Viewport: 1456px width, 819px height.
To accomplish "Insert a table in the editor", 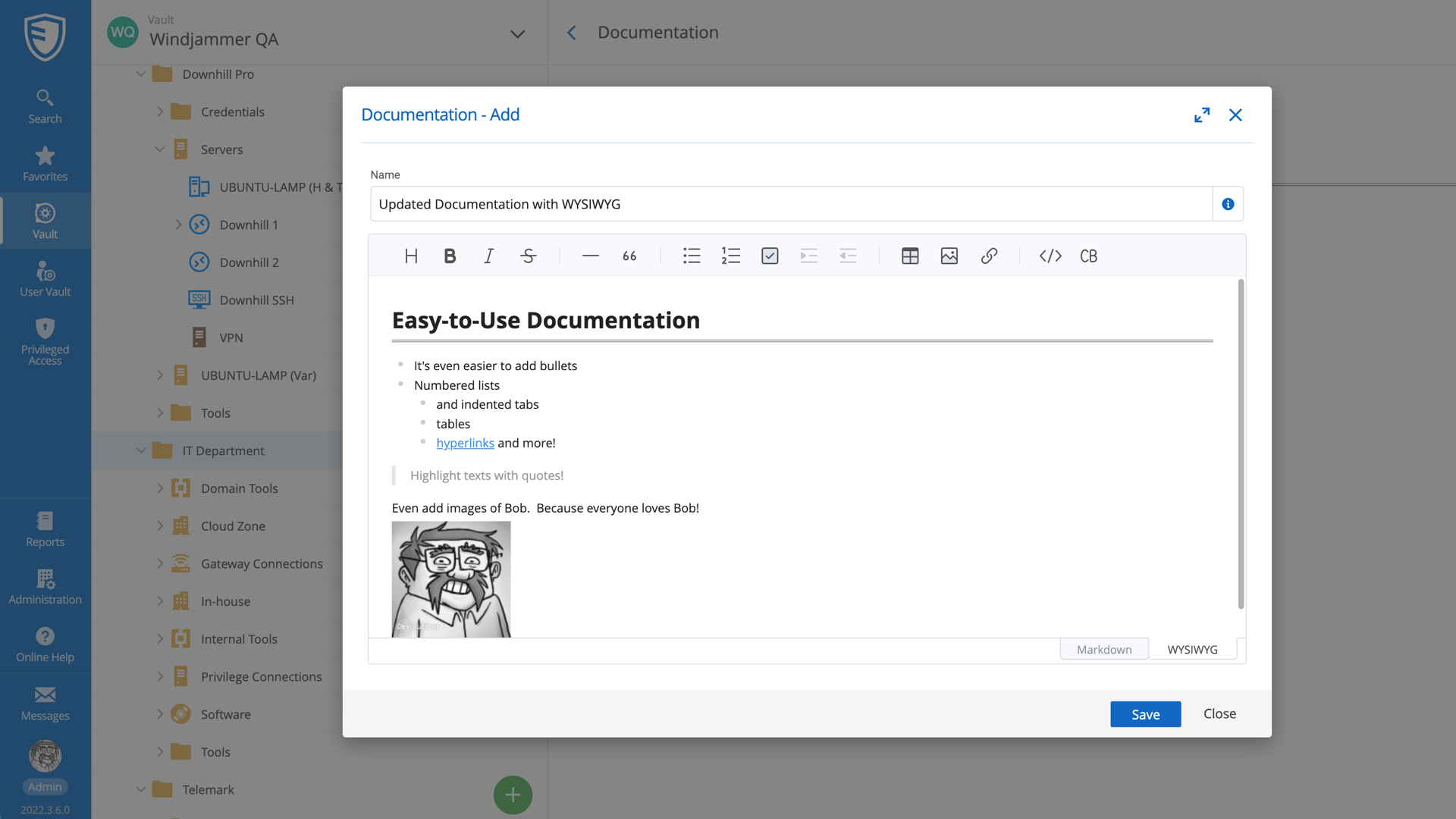I will [909, 256].
